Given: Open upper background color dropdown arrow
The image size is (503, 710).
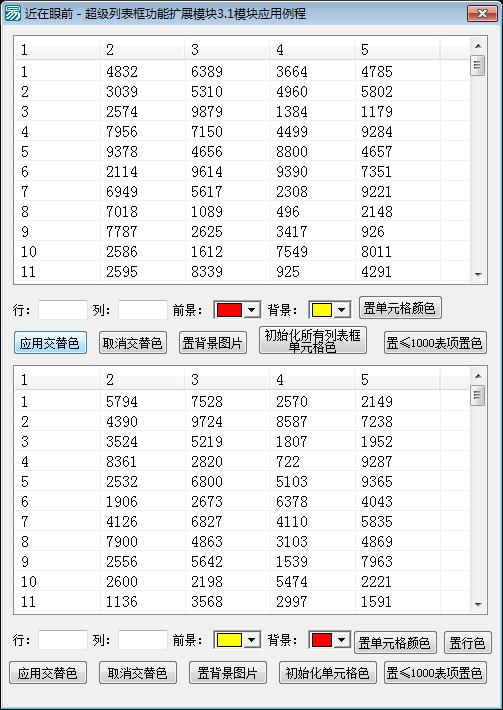Looking at the screenshot, I should [342, 310].
